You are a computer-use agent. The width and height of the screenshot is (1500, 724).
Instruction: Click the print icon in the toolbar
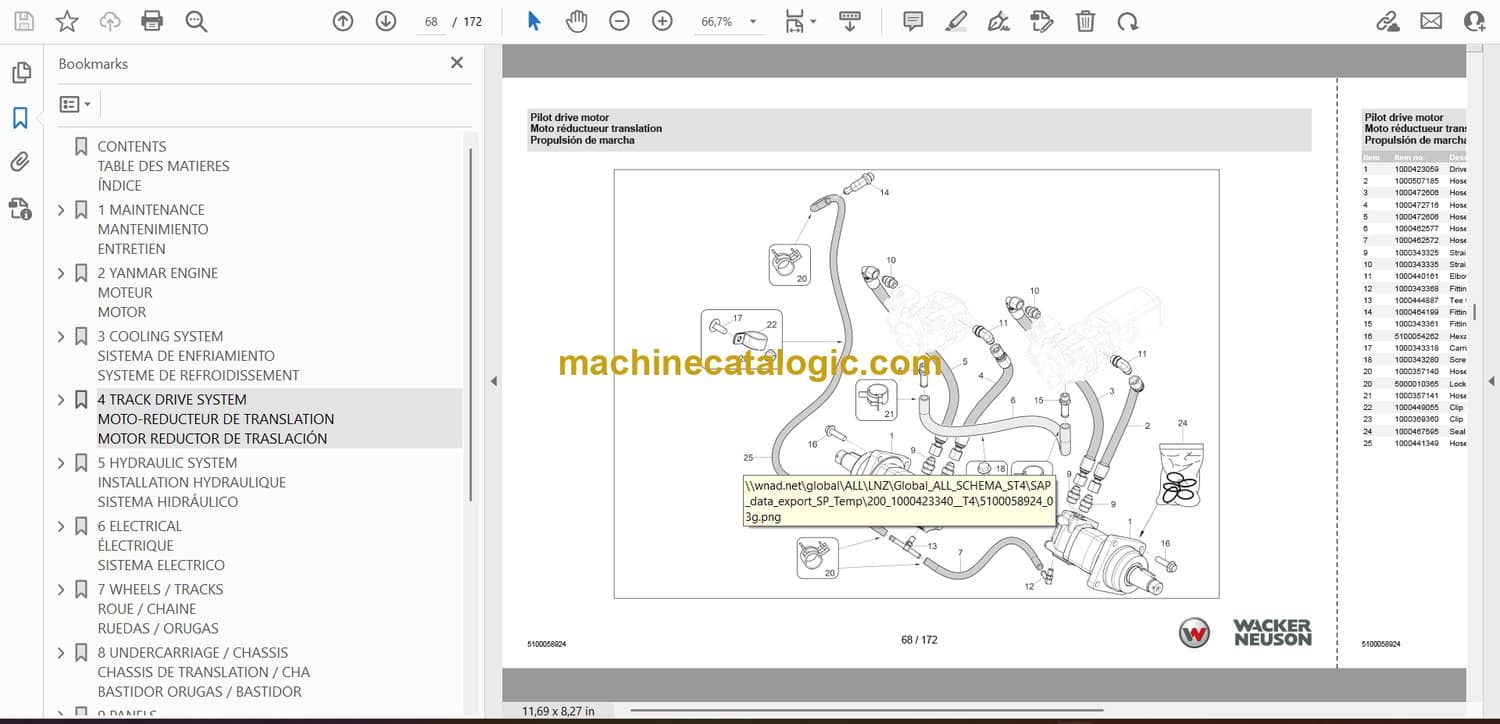152,21
